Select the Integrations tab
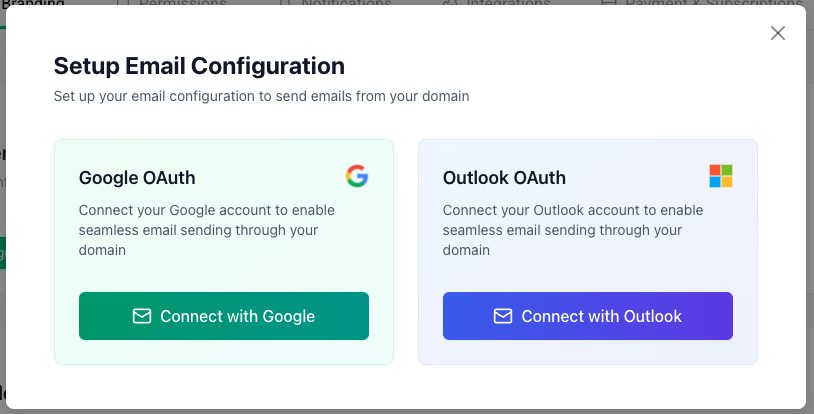The image size is (814, 414). pyautogui.click(x=508, y=3)
